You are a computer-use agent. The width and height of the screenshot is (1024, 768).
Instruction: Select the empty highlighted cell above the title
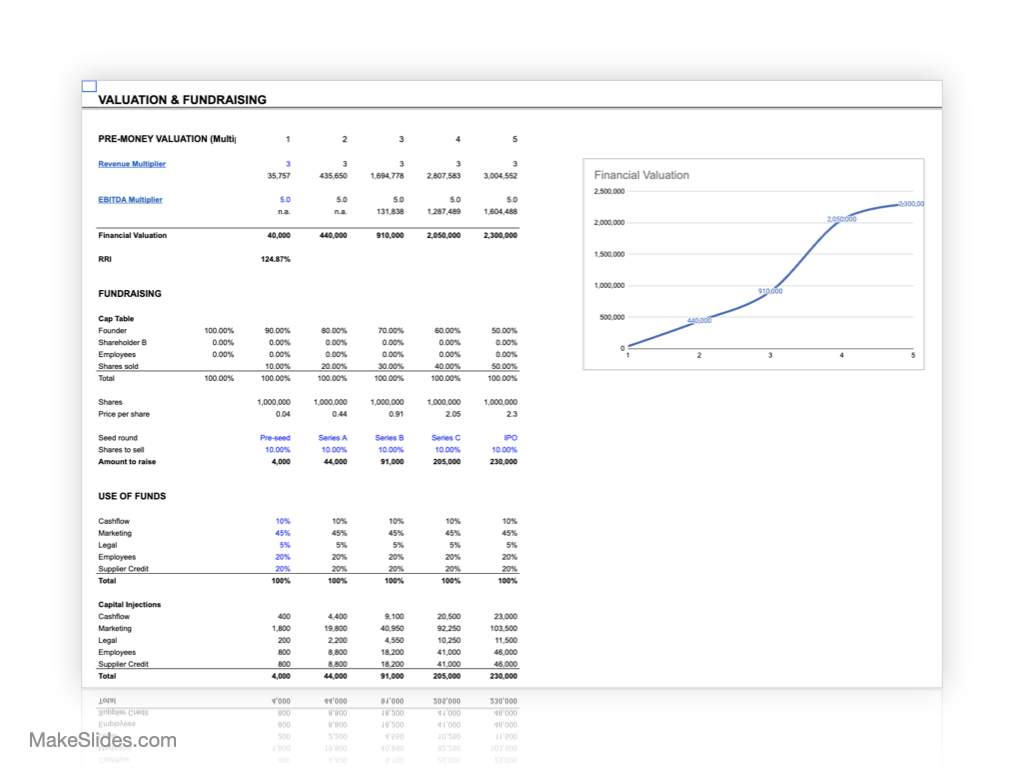89,87
